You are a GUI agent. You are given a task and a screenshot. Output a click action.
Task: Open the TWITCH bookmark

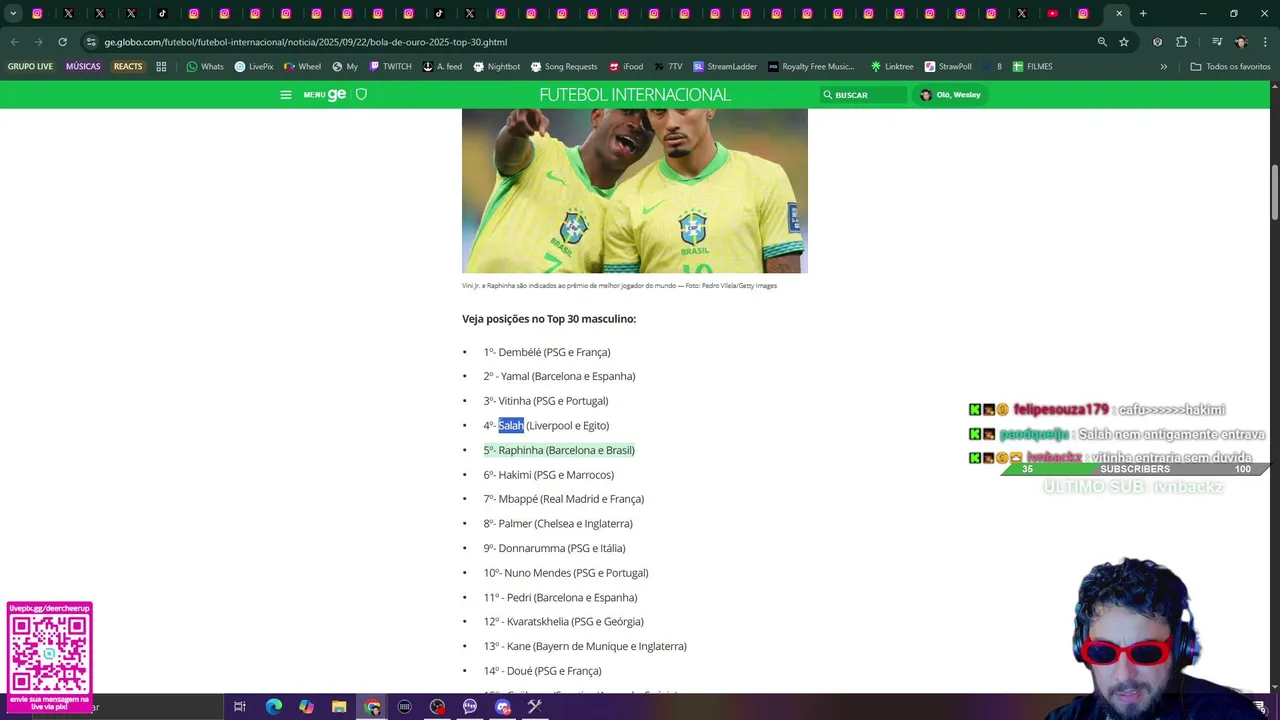pyautogui.click(x=390, y=67)
